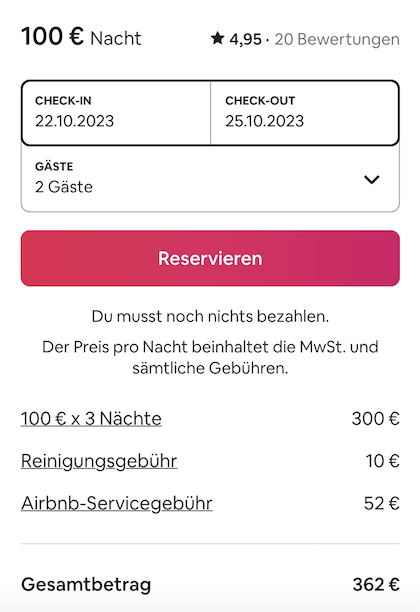Open the 20 Bewertungen reviews link

click(x=337, y=39)
